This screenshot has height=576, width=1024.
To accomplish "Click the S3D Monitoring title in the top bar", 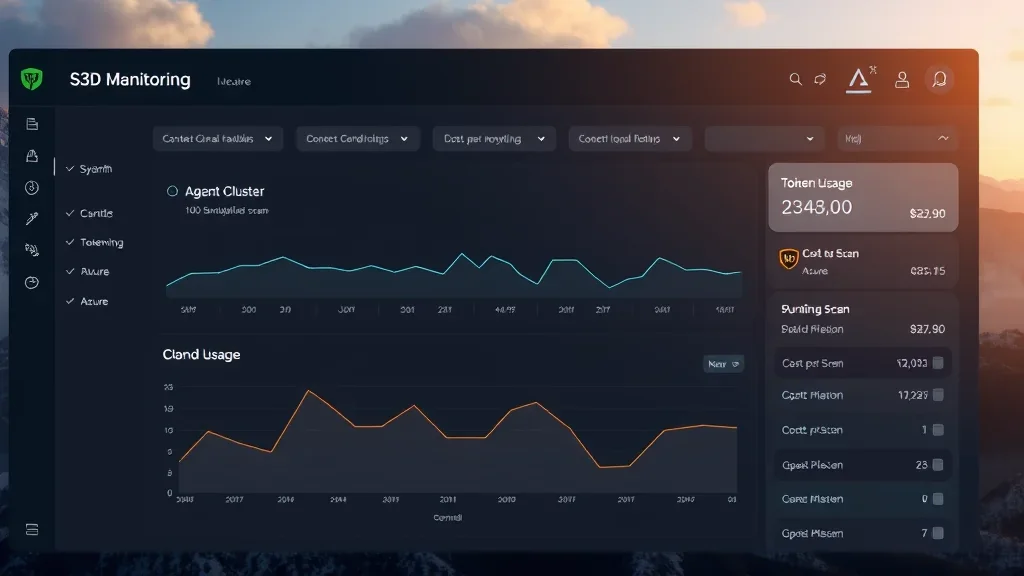I will tap(130, 78).
